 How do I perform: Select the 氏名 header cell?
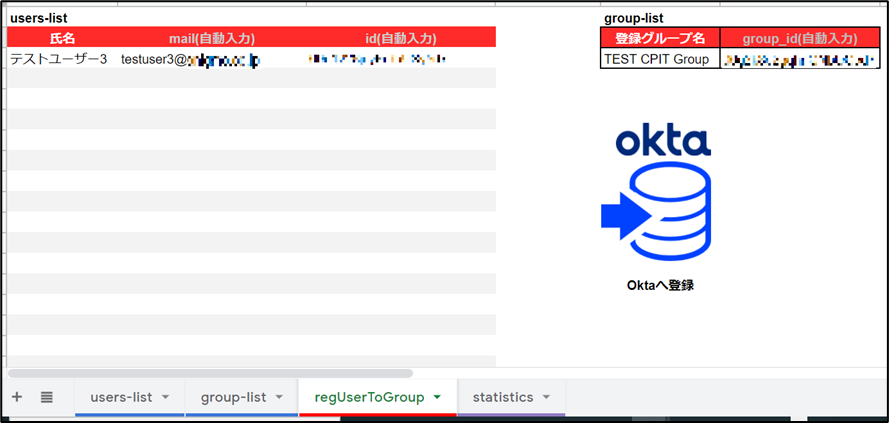62,38
